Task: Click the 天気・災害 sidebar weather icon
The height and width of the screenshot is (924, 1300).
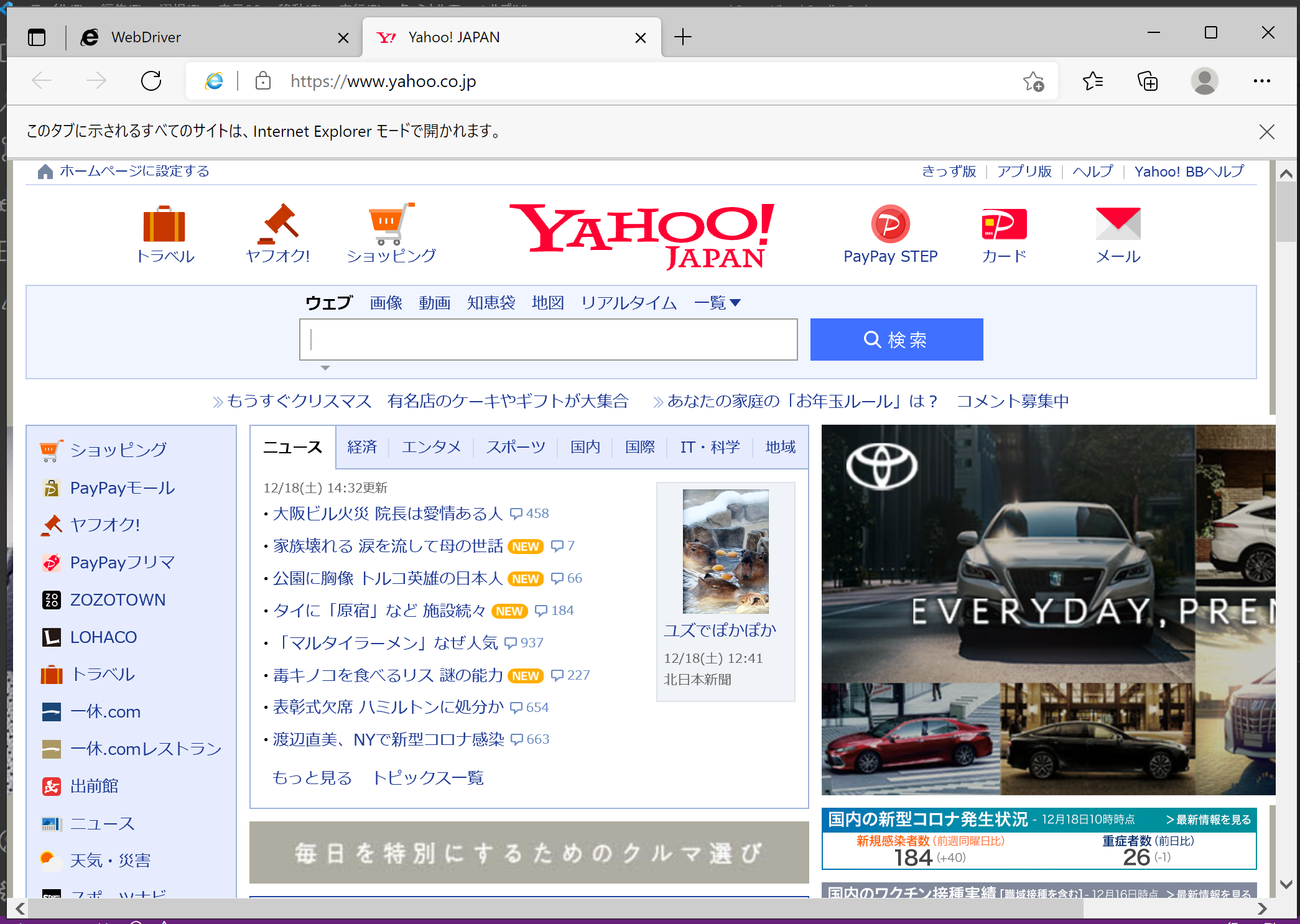Action: pyautogui.click(x=51, y=861)
